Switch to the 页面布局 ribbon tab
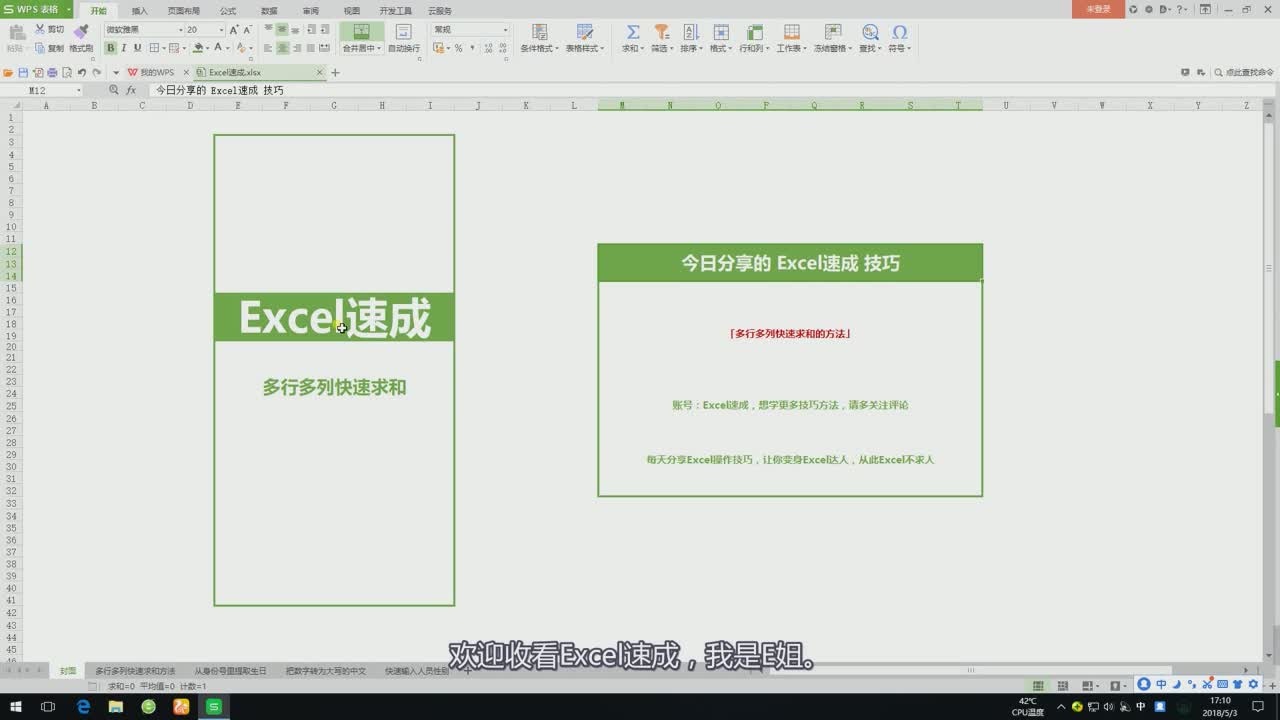 (183, 10)
